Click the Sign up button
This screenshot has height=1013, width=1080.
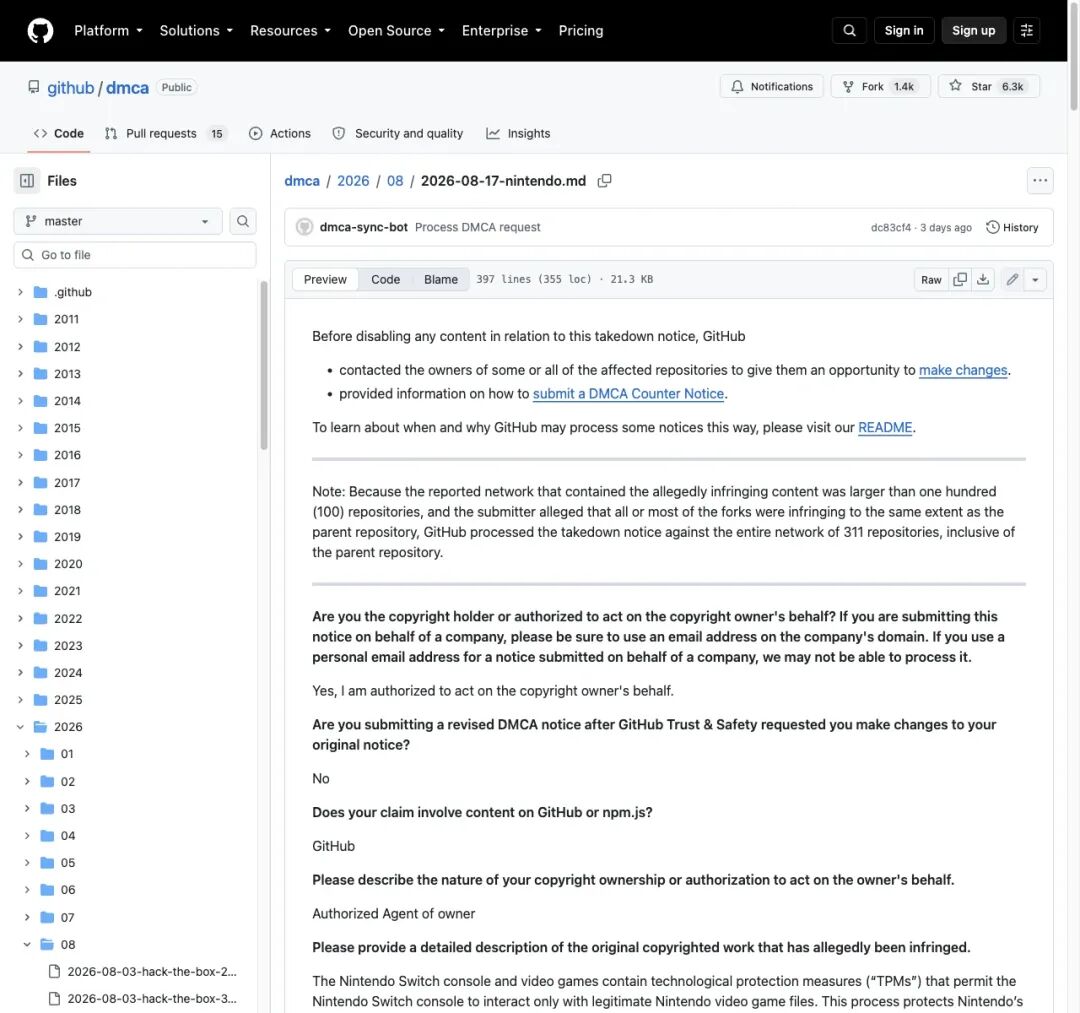click(973, 30)
